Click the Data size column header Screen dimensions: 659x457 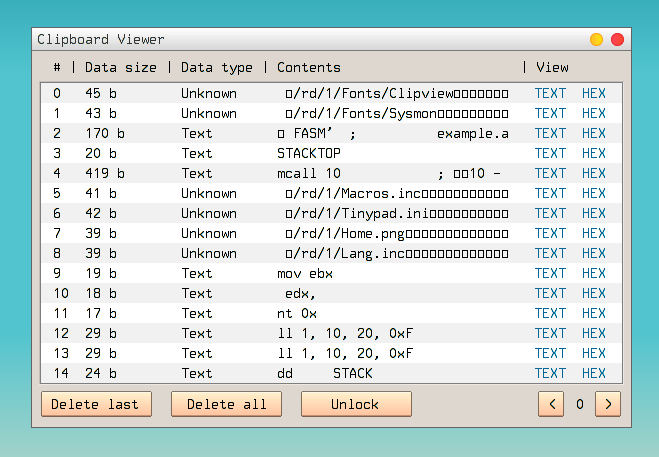(x=121, y=68)
